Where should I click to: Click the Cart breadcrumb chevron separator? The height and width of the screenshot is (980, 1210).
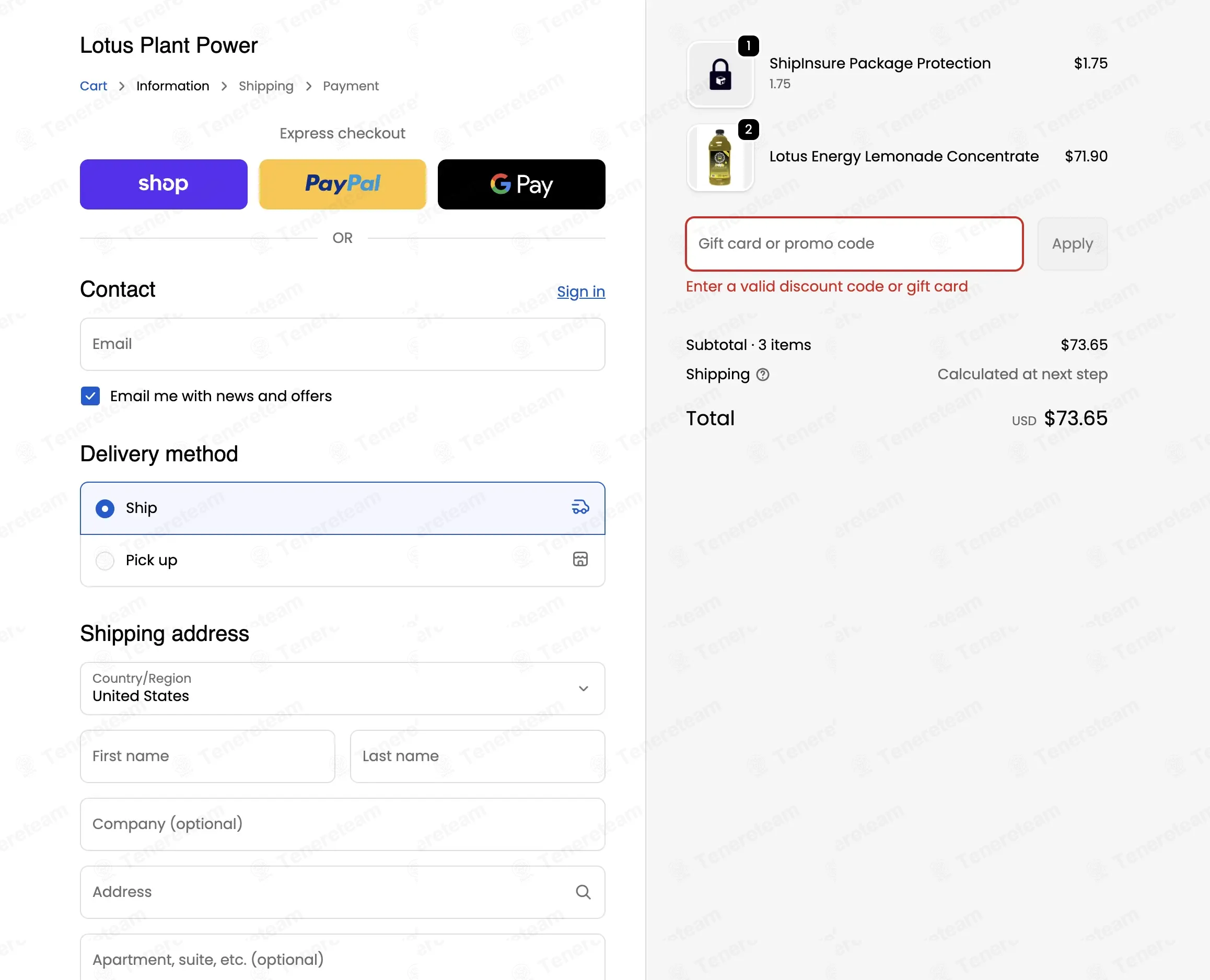coord(121,86)
